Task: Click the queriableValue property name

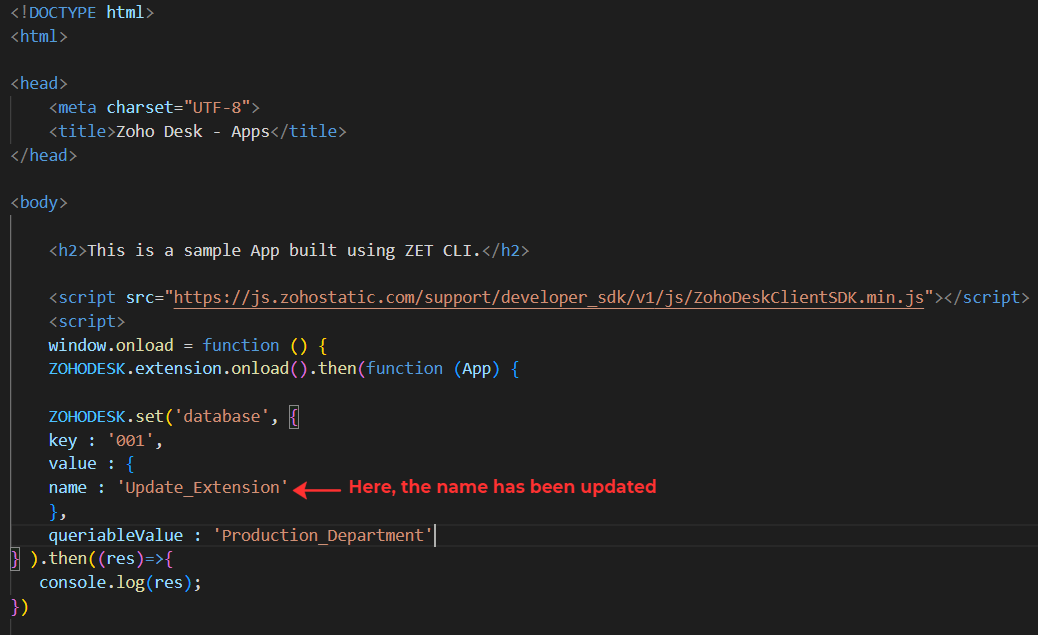Action: click(116, 536)
